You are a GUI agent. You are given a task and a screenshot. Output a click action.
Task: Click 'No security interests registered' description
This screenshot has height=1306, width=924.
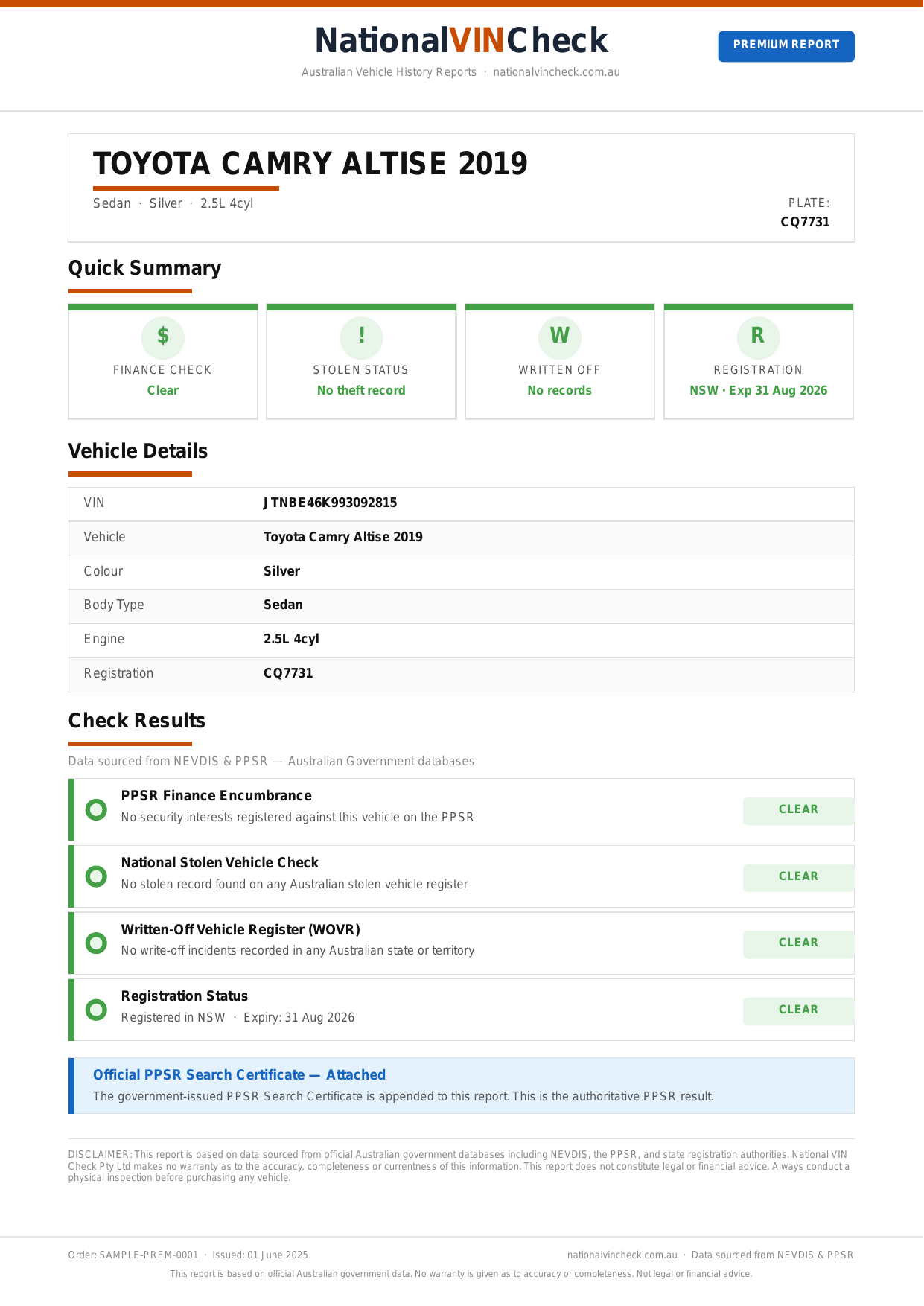[x=297, y=817]
